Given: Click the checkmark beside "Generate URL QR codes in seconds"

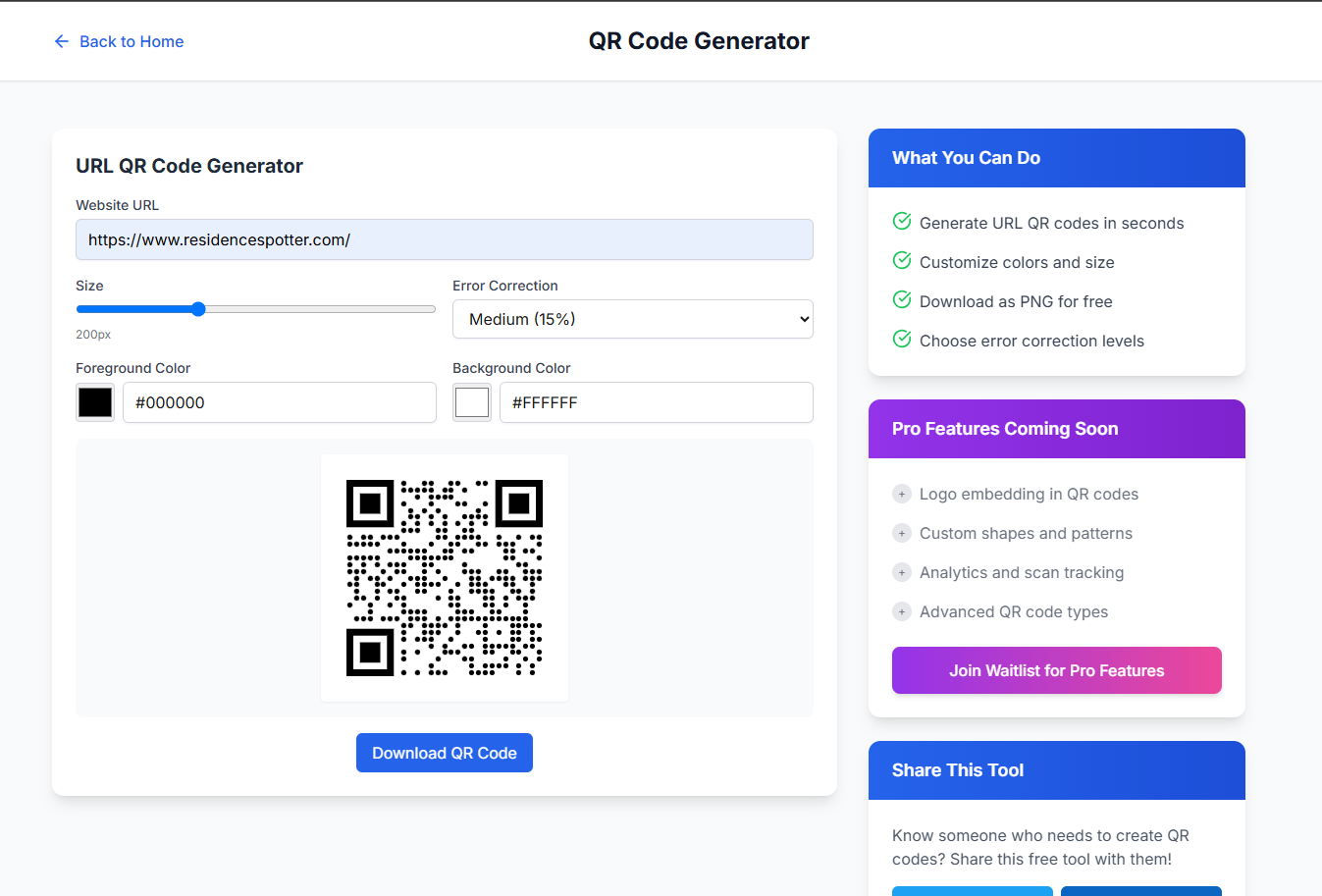Looking at the screenshot, I should pos(901,221).
